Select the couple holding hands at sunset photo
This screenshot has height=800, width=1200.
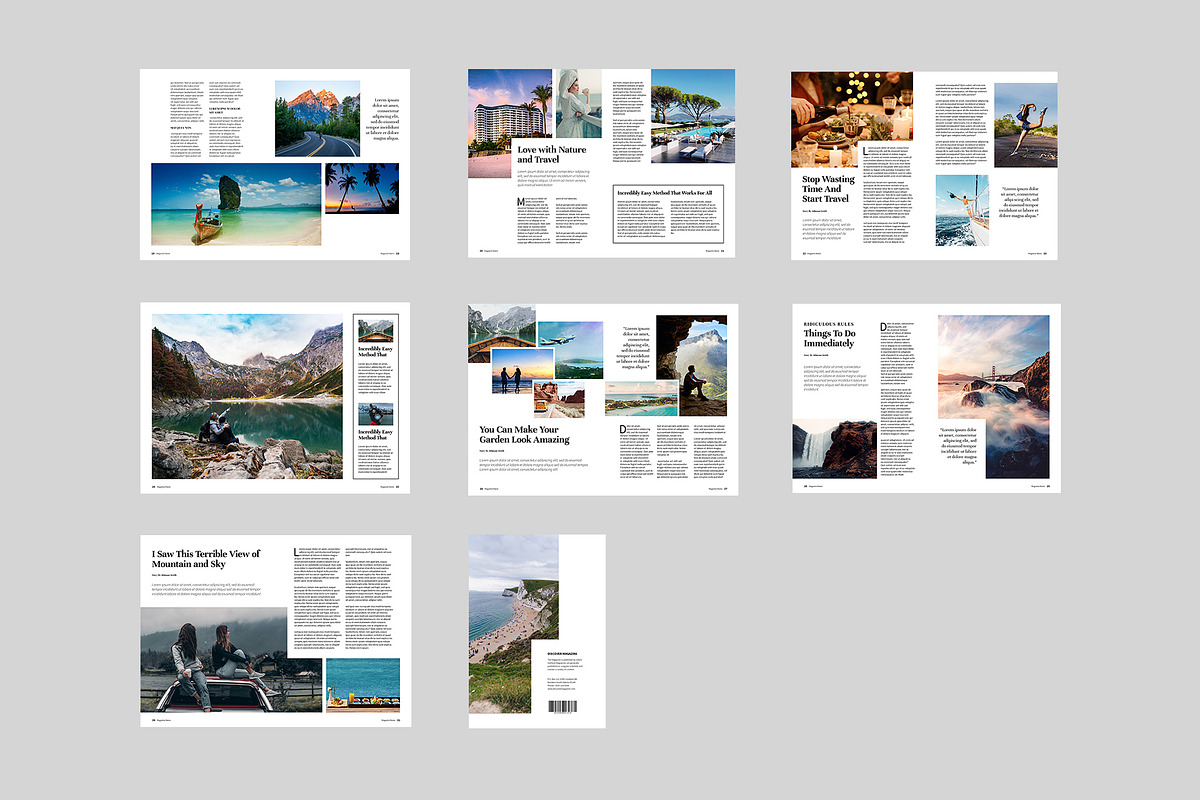tap(522, 371)
